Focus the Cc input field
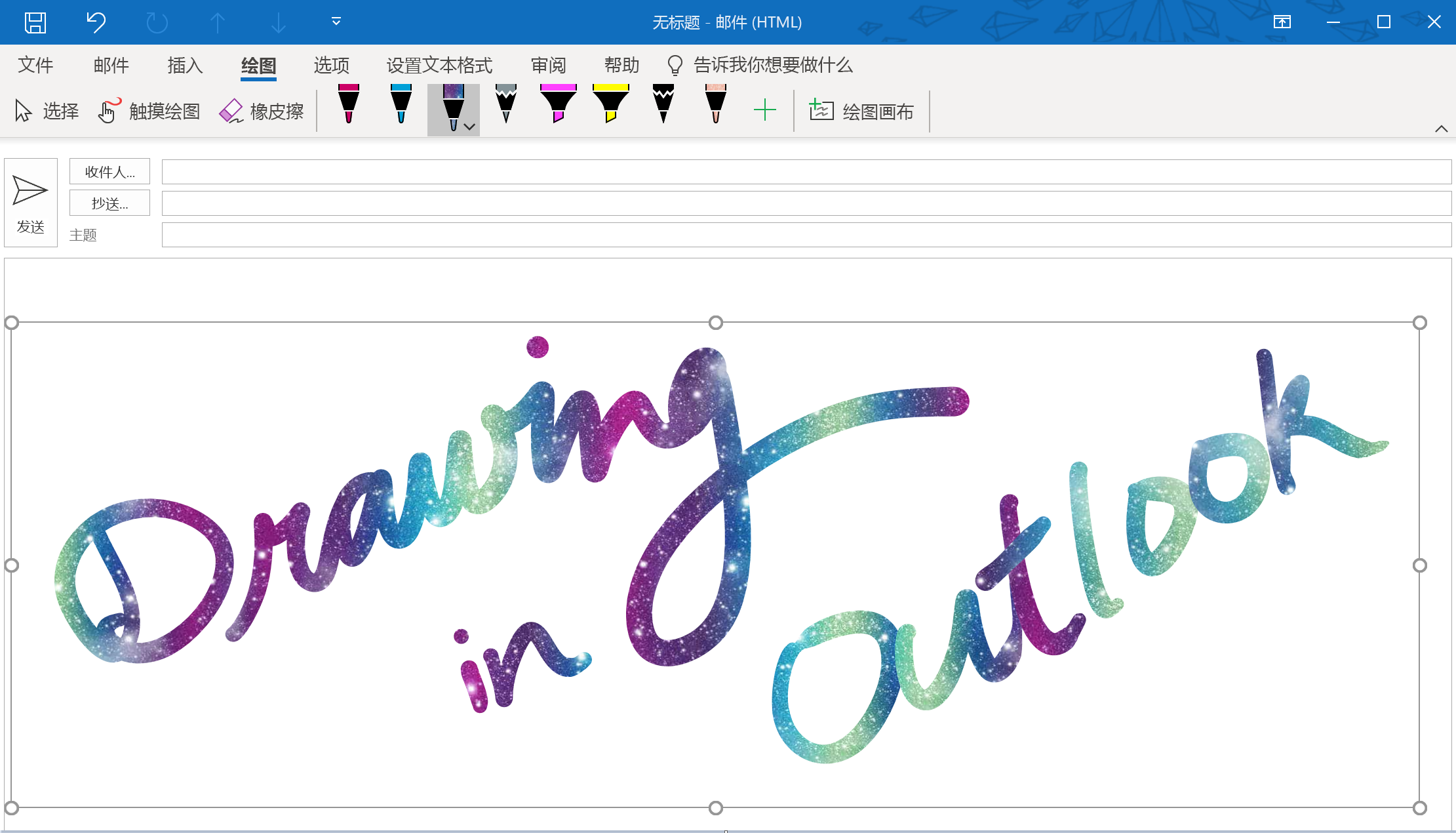 coord(806,203)
